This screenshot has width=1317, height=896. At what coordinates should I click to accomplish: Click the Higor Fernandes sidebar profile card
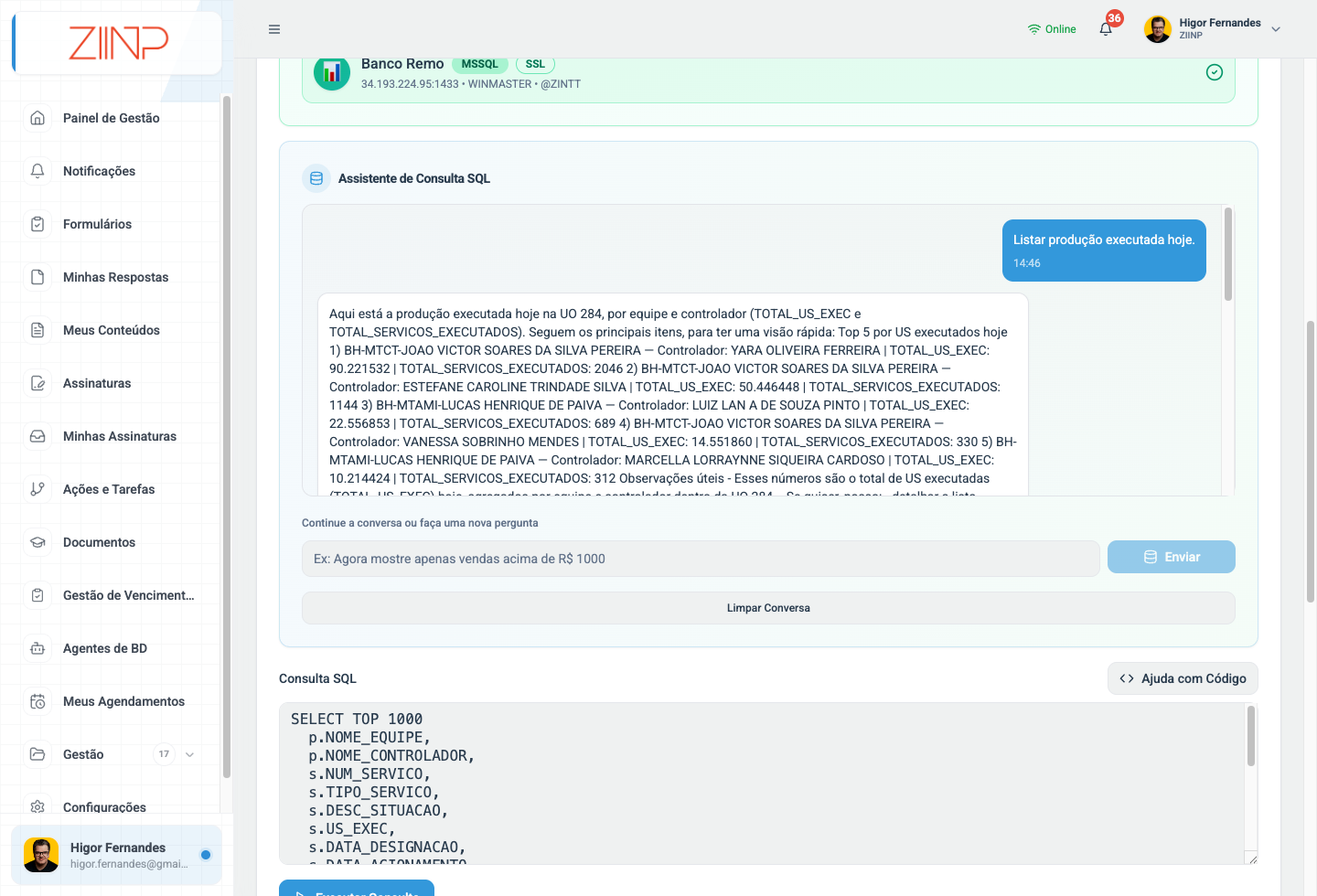(117, 855)
